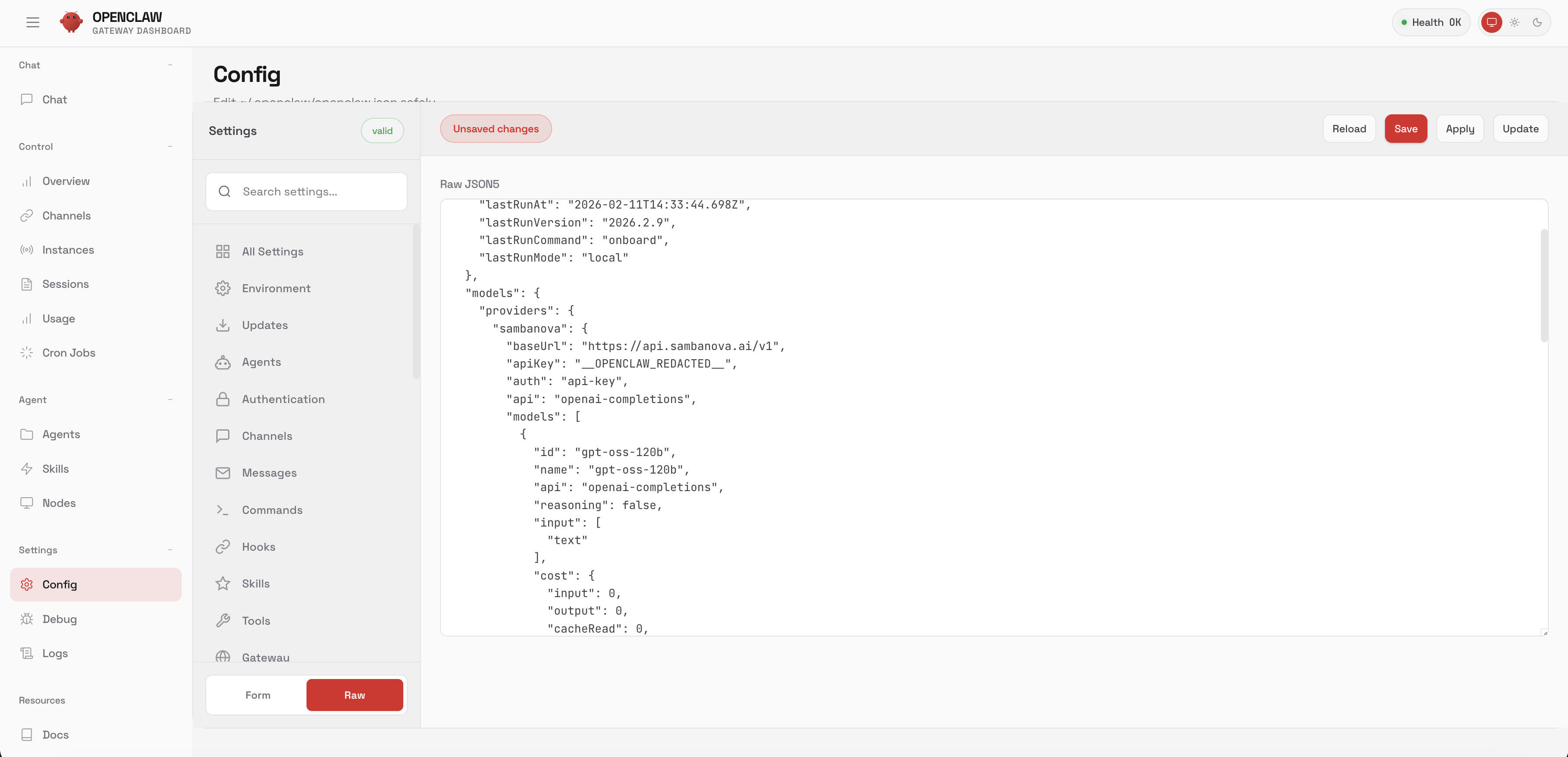Select Skills star icon in settings
This screenshot has height=757, width=1568.
223,584
